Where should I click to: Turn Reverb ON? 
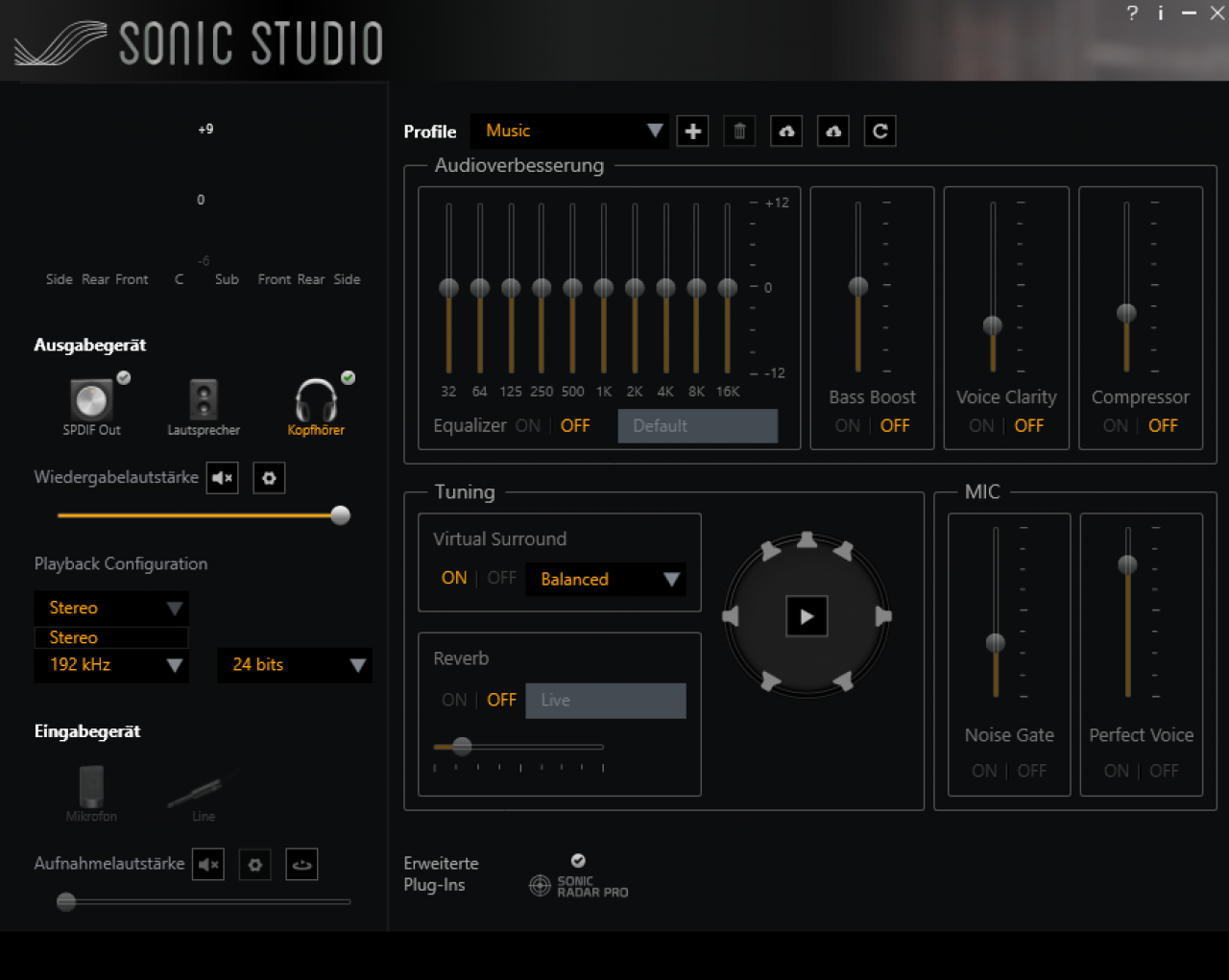point(454,701)
